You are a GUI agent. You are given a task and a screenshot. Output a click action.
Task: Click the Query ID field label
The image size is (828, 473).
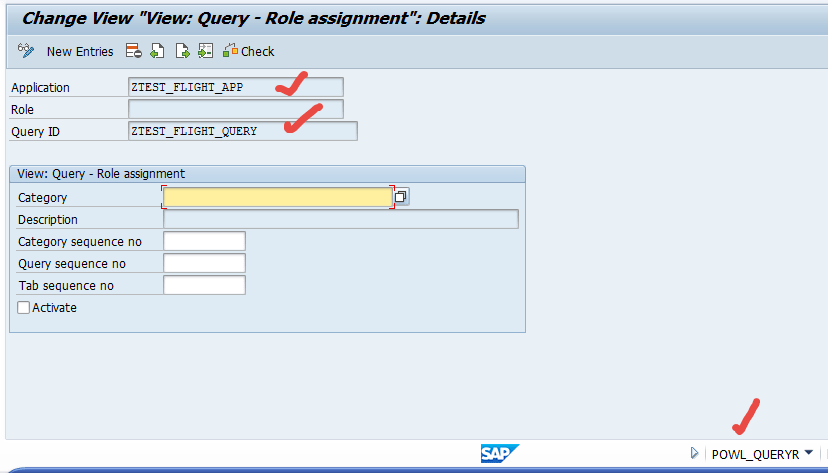(35, 131)
